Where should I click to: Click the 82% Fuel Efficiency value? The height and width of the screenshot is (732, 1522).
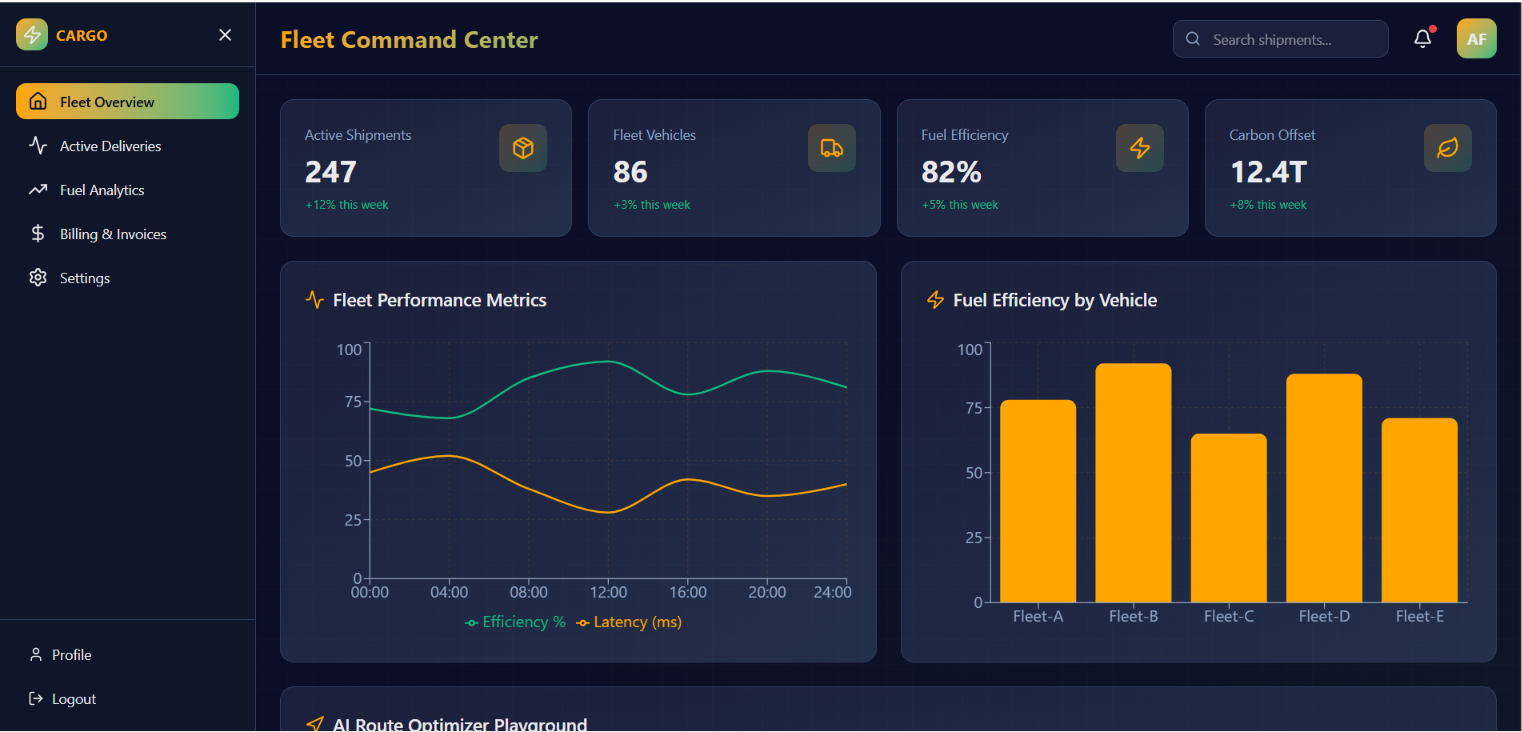[x=951, y=172]
